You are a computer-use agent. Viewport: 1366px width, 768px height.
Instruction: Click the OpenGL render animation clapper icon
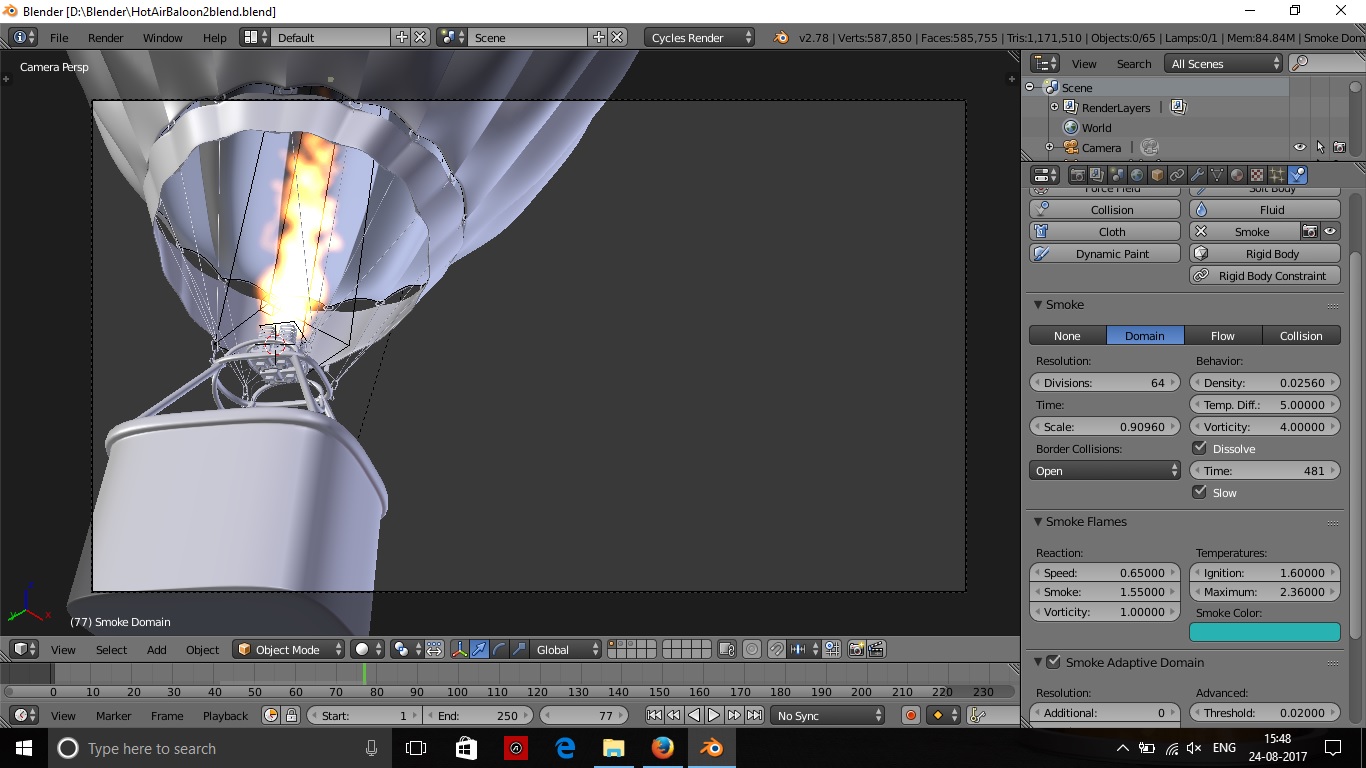tap(876, 649)
